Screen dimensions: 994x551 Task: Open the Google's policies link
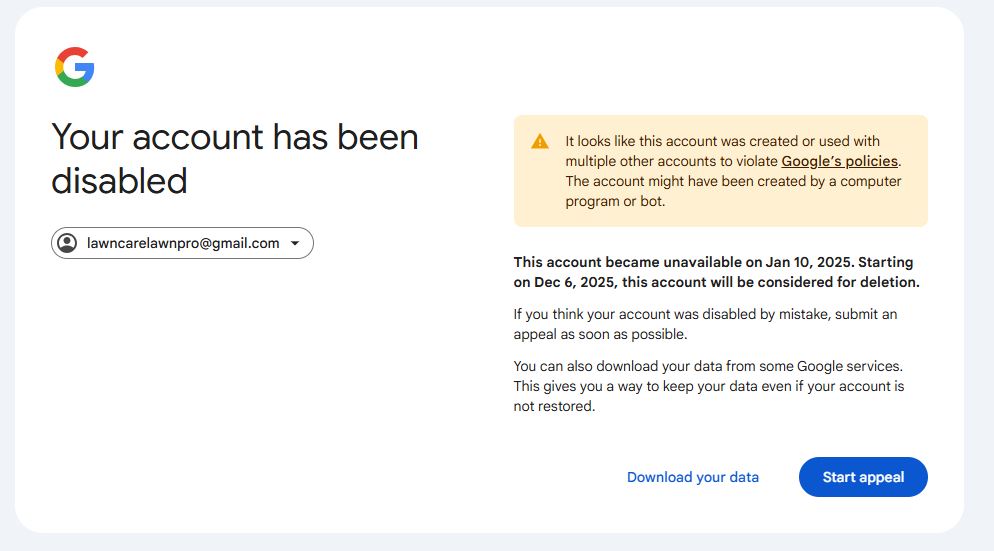point(839,161)
